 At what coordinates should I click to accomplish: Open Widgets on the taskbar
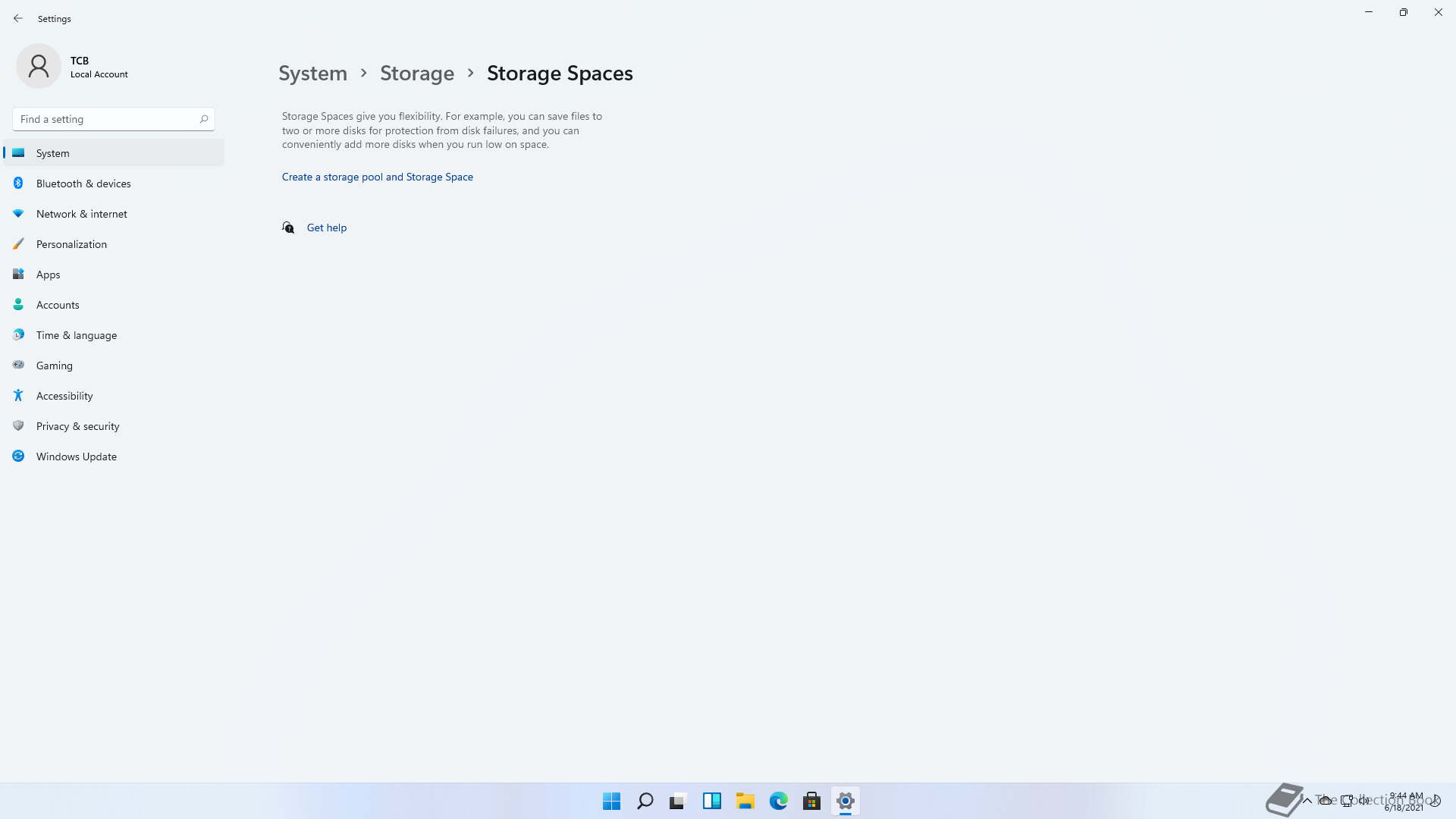[712, 801]
